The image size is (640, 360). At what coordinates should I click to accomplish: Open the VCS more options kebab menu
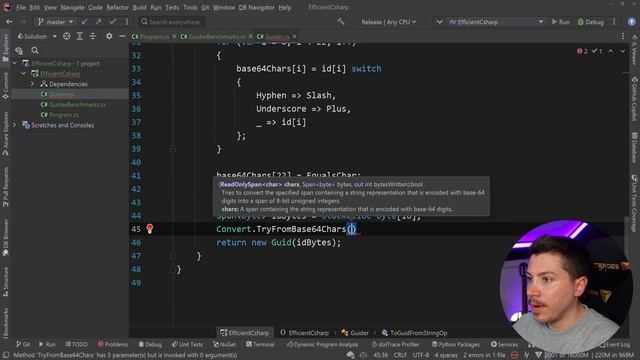coord(127,22)
